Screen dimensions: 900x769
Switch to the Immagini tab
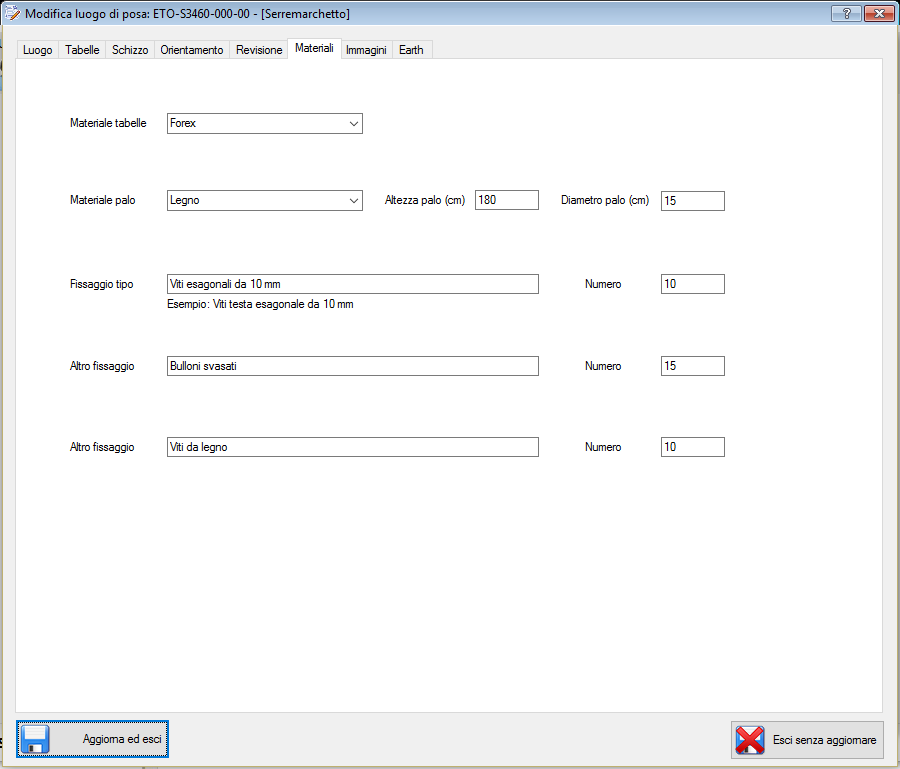[366, 50]
